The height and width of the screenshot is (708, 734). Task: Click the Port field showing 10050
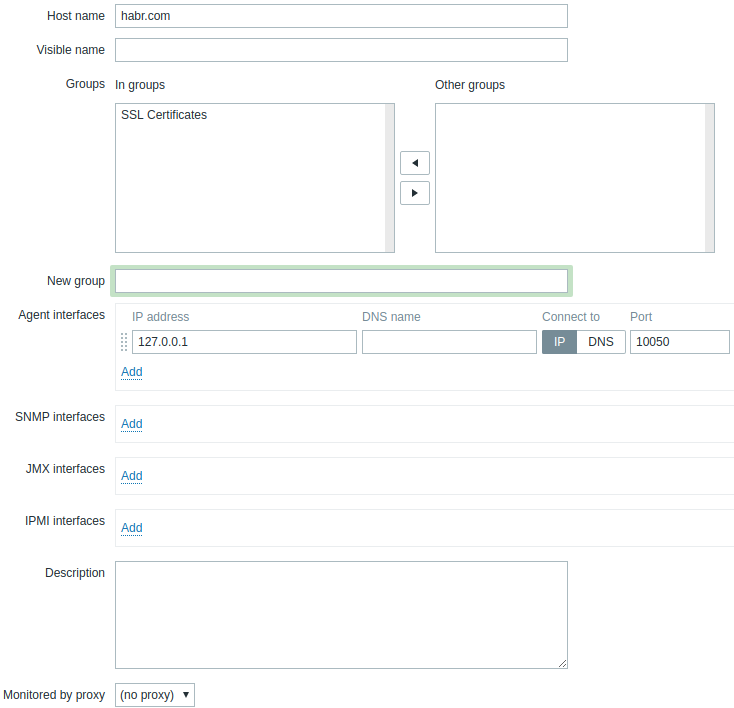click(680, 342)
